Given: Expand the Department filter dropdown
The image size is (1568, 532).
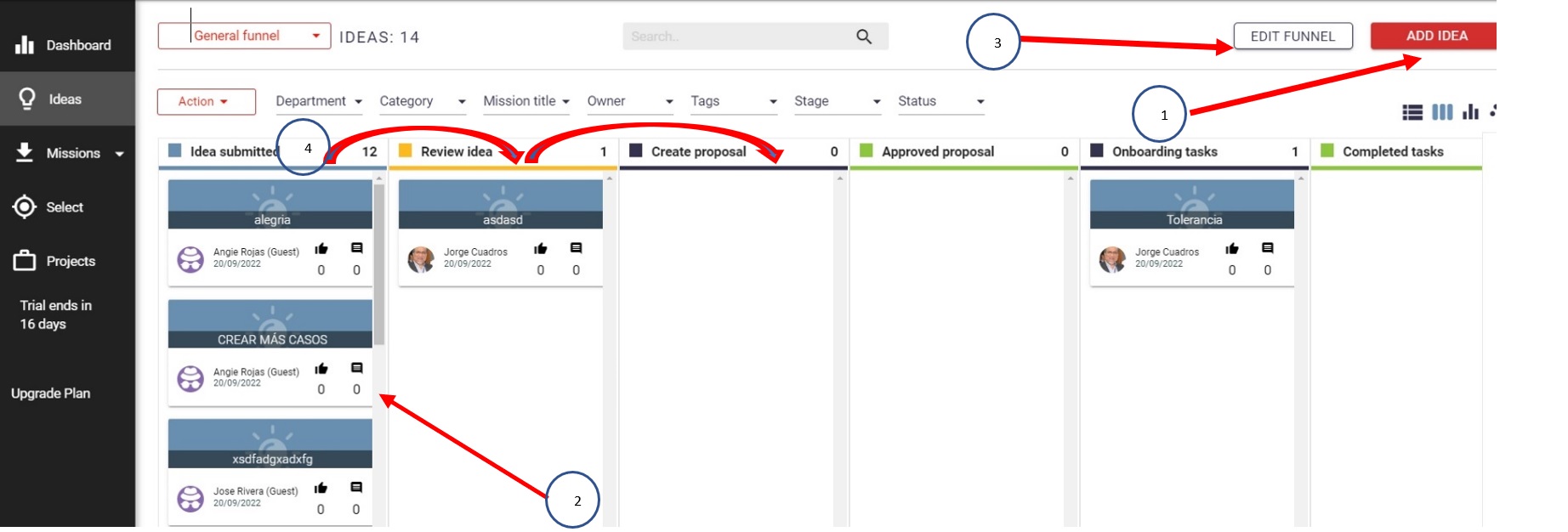Looking at the screenshot, I should click(319, 101).
